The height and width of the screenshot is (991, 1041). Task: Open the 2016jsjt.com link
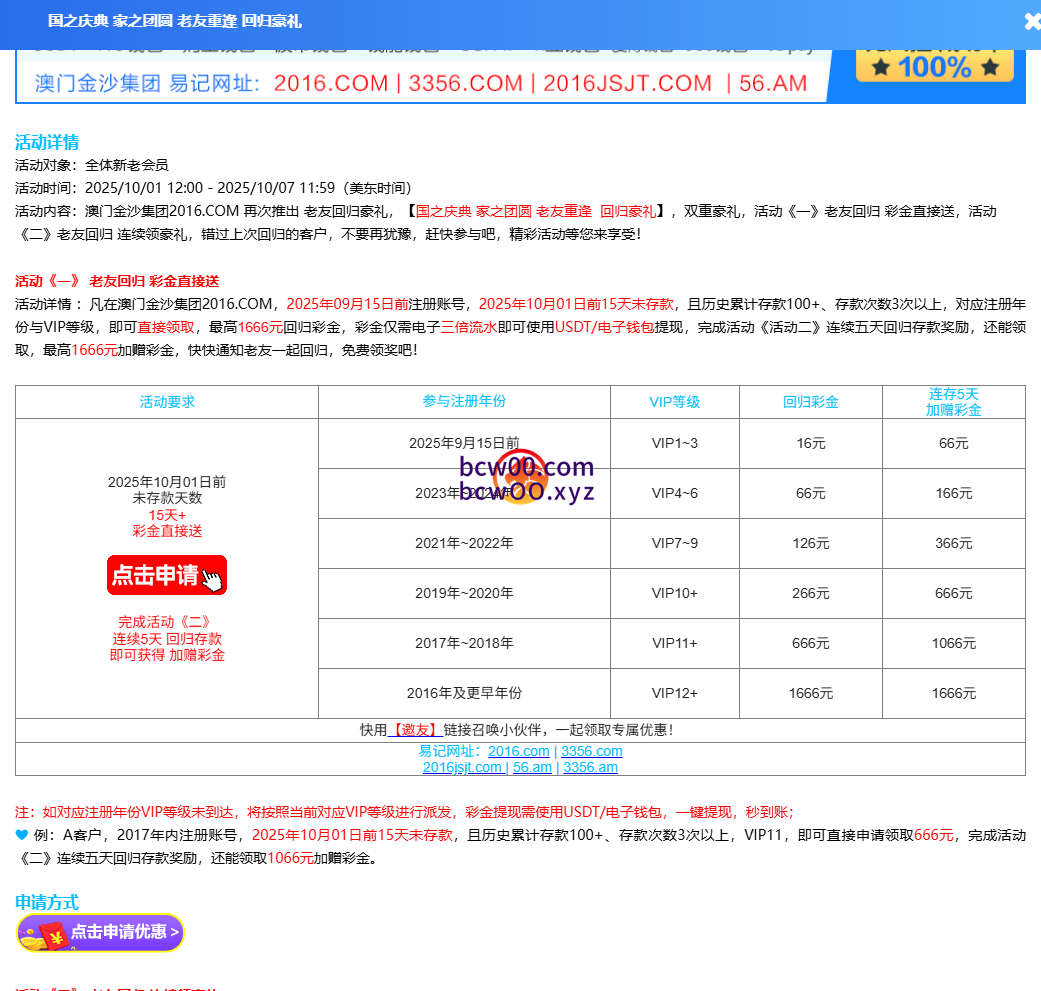[462, 767]
